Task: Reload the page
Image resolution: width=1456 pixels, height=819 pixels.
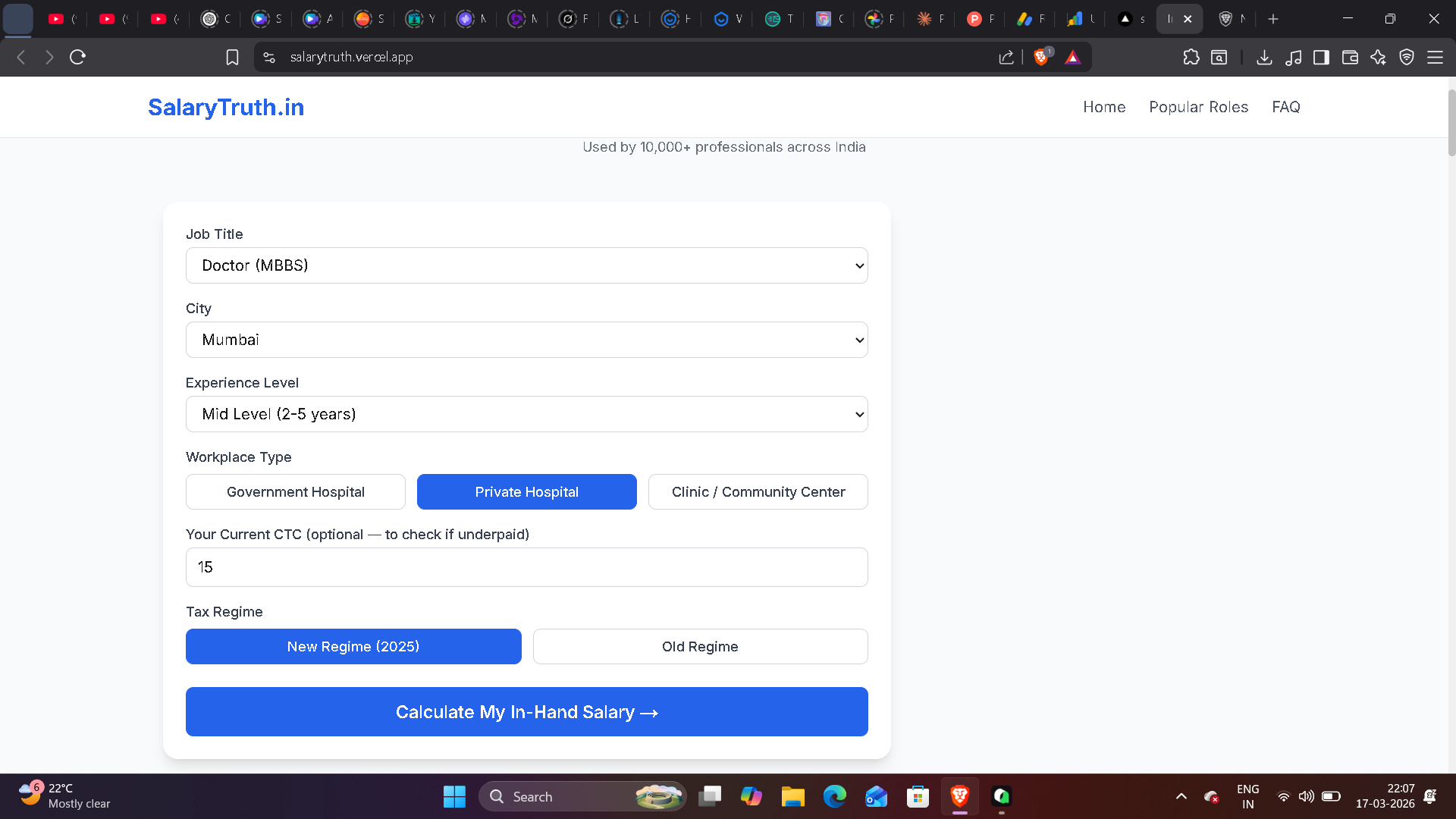Action: [x=77, y=57]
